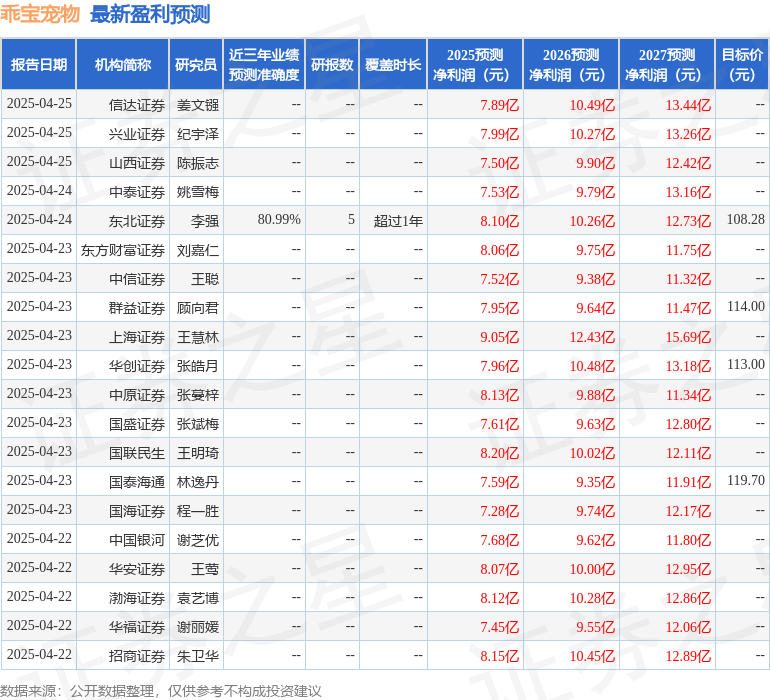The height and width of the screenshot is (700, 770).
Task: Click the 近三年业绩预测准确度 column header
Action: (x=264, y=65)
